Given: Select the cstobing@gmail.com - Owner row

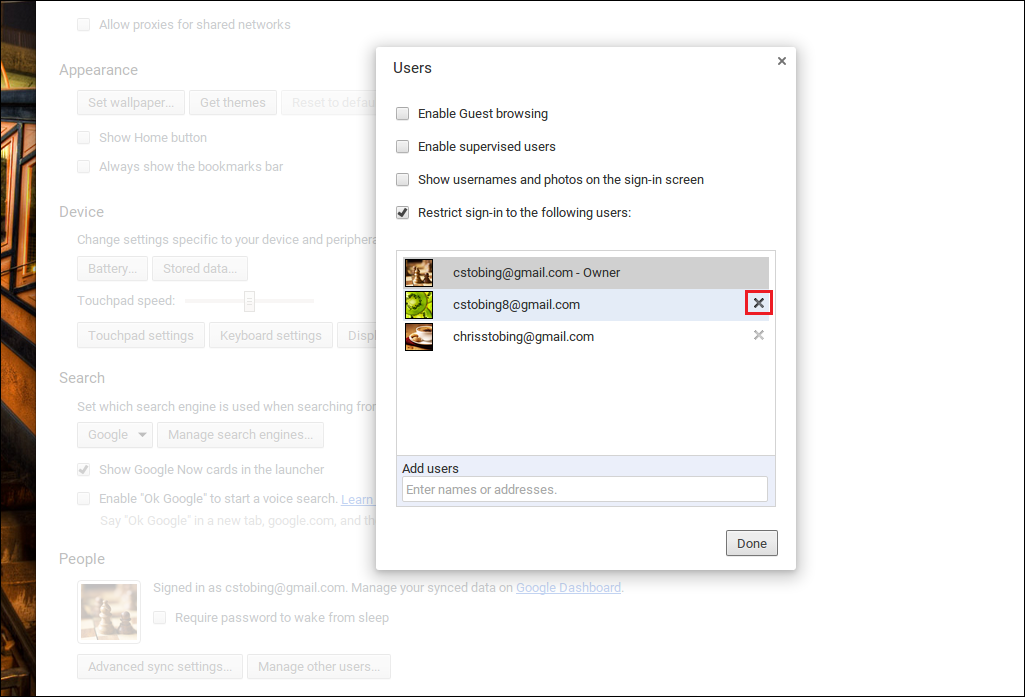Looking at the screenshot, I should [x=586, y=273].
